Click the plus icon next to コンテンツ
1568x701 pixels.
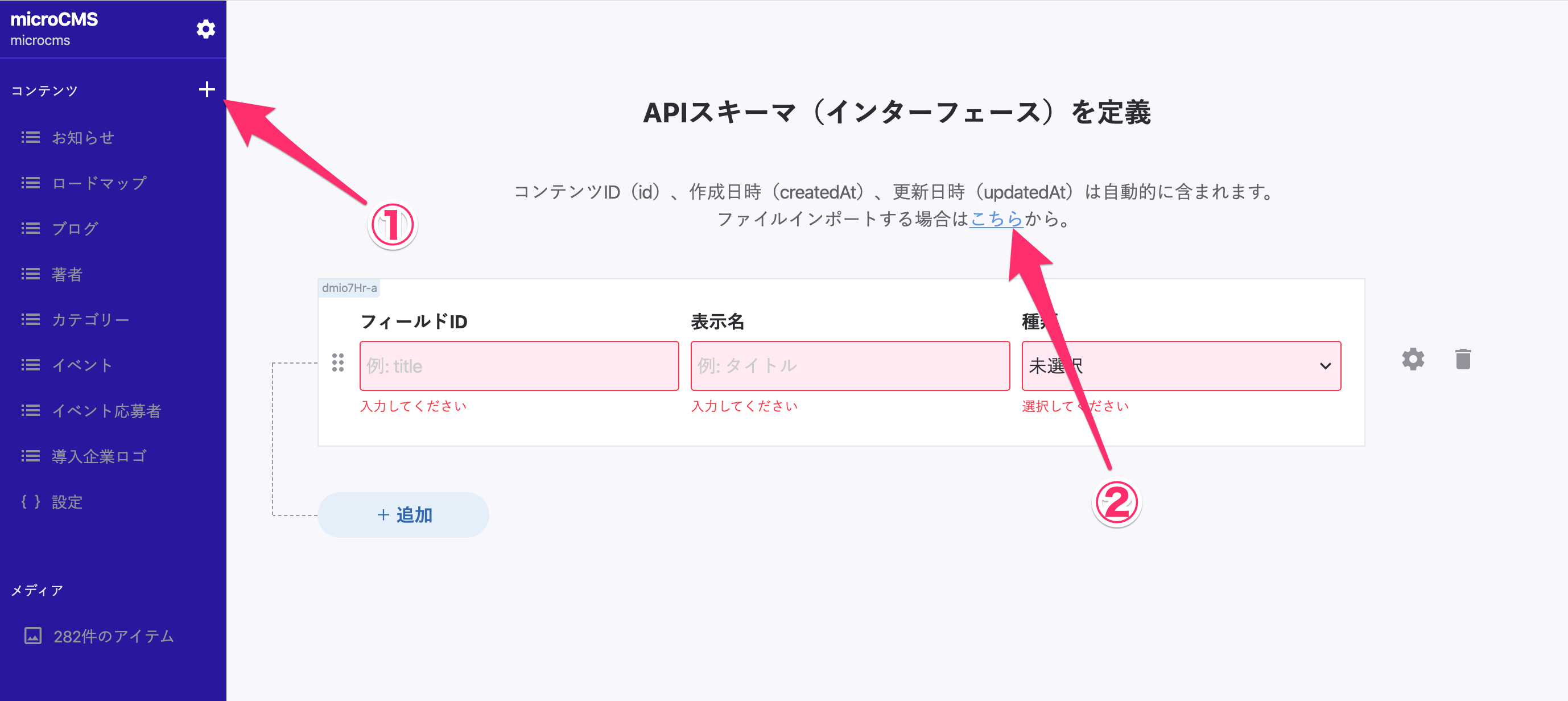(x=207, y=89)
